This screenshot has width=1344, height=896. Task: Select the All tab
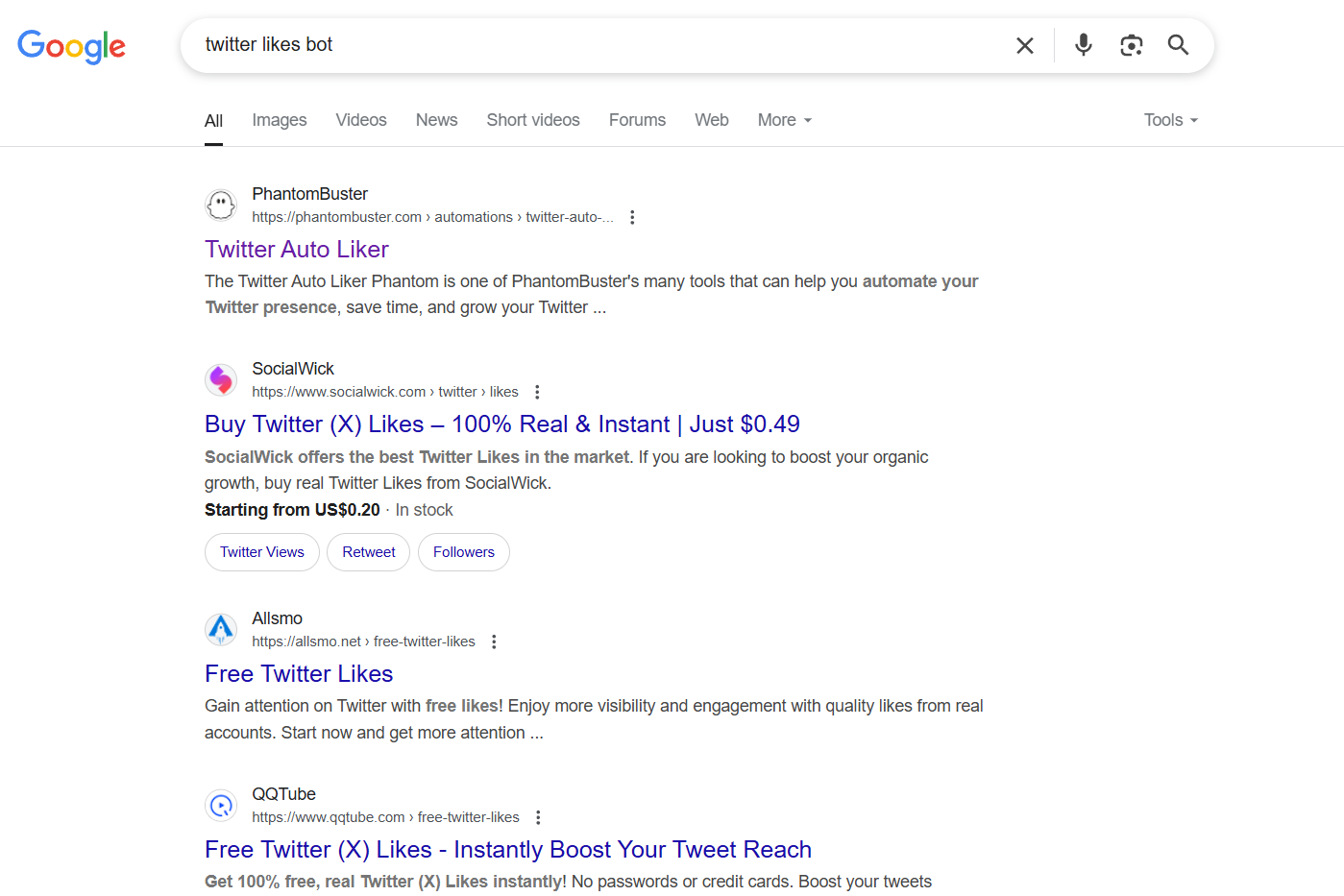pyautogui.click(x=213, y=121)
